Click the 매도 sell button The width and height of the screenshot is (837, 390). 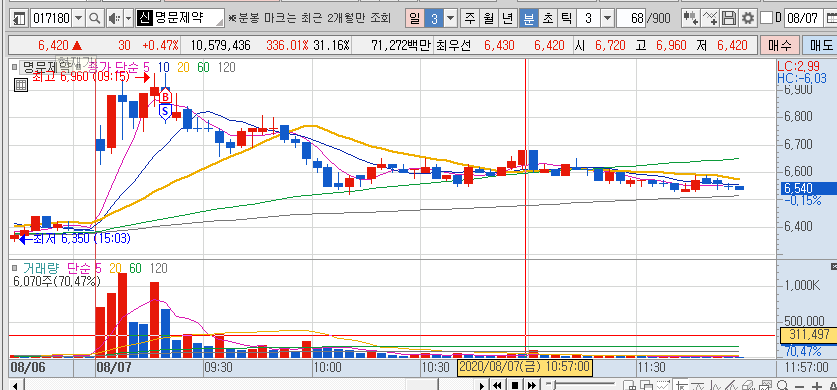click(820, 46)
